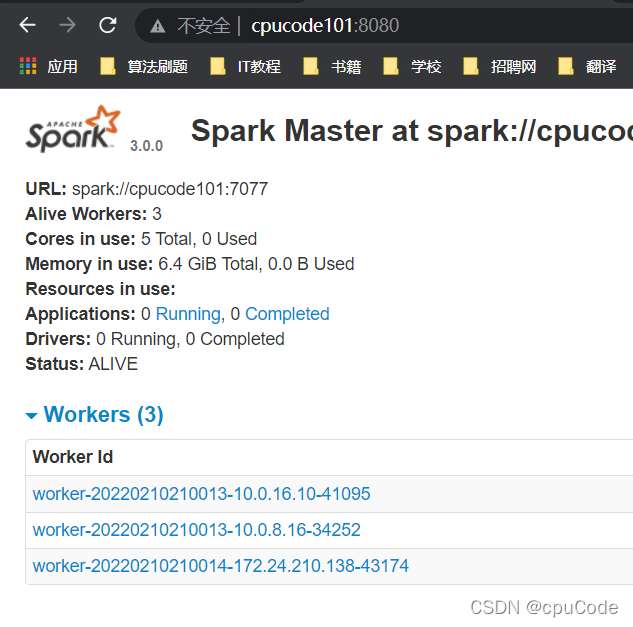The image size is (633, 627).
Task: Open the Running applications link
Action: [188, 314]
